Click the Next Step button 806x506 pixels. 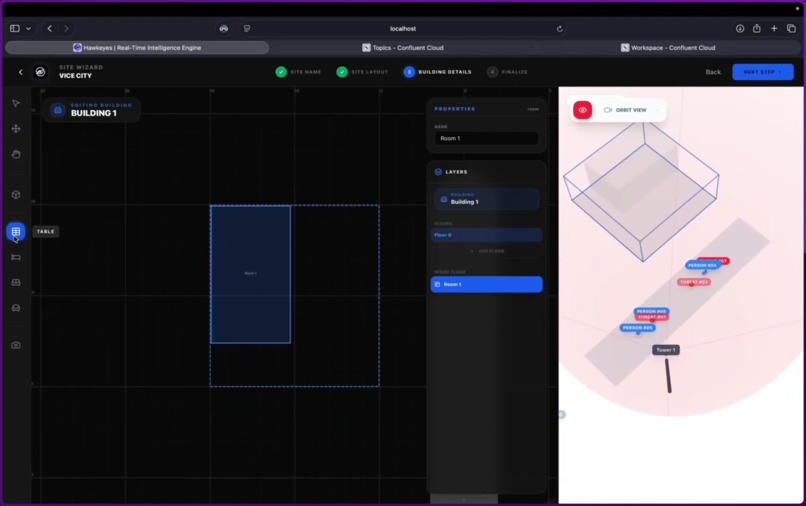[x=762, y=72]
